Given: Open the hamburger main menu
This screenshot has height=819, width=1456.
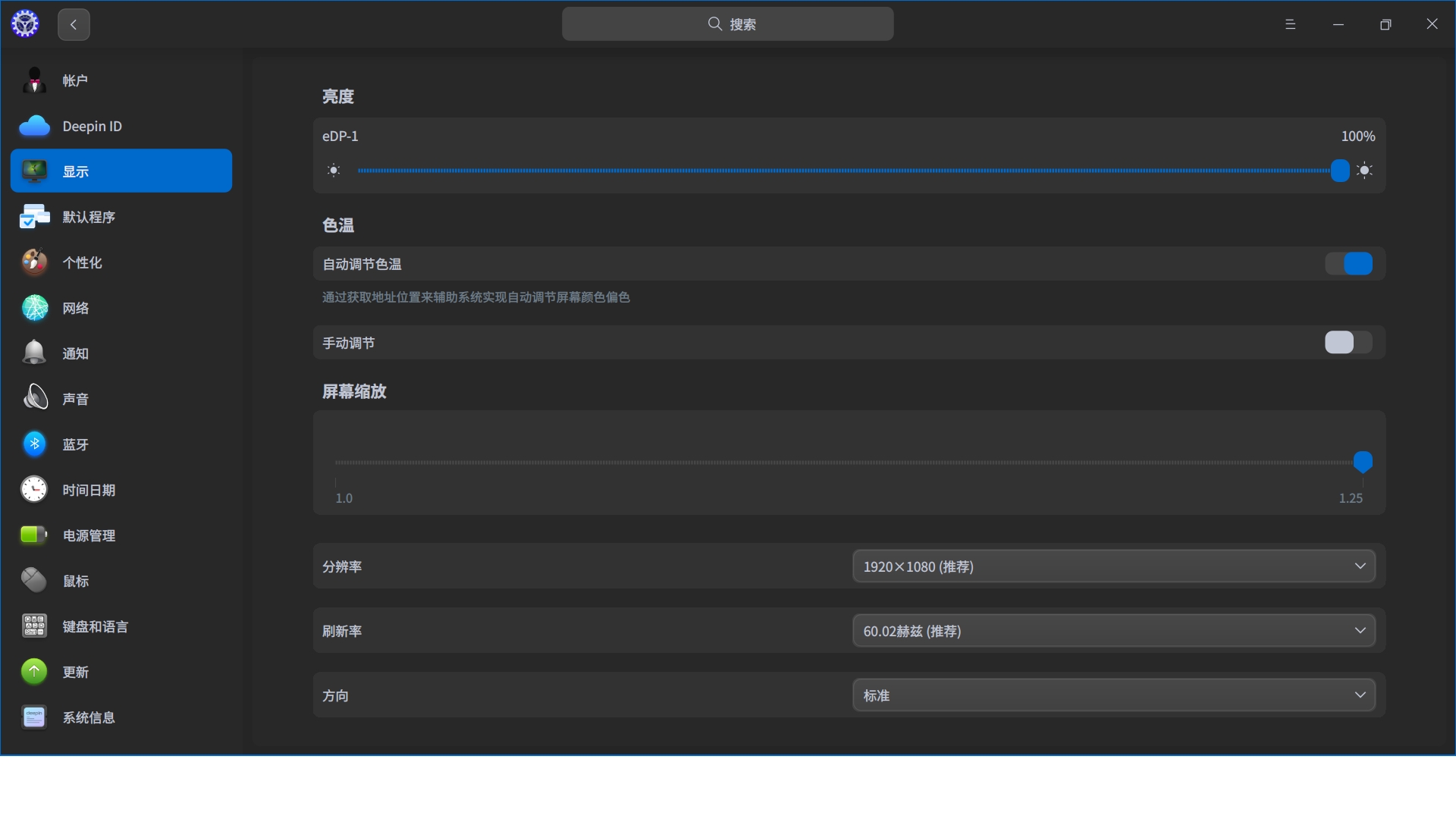Looking at the screenshot, I should [x=1290, y=24].
